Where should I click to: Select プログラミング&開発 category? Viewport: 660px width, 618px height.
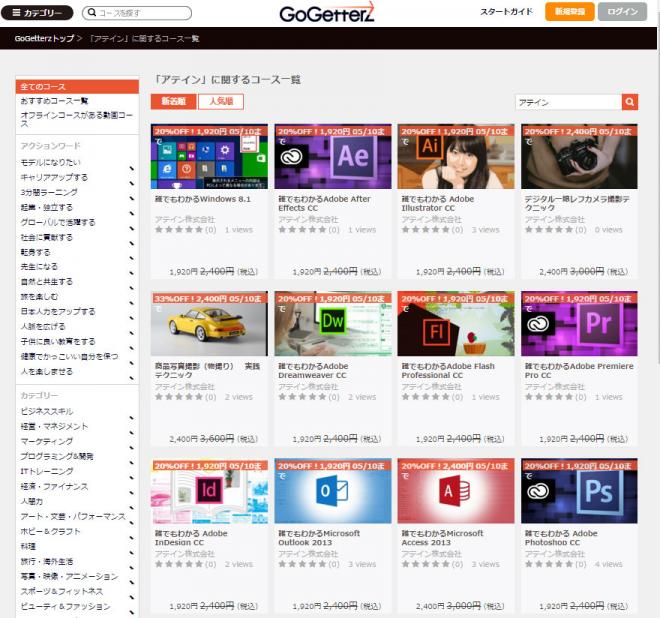click(57, 456)
